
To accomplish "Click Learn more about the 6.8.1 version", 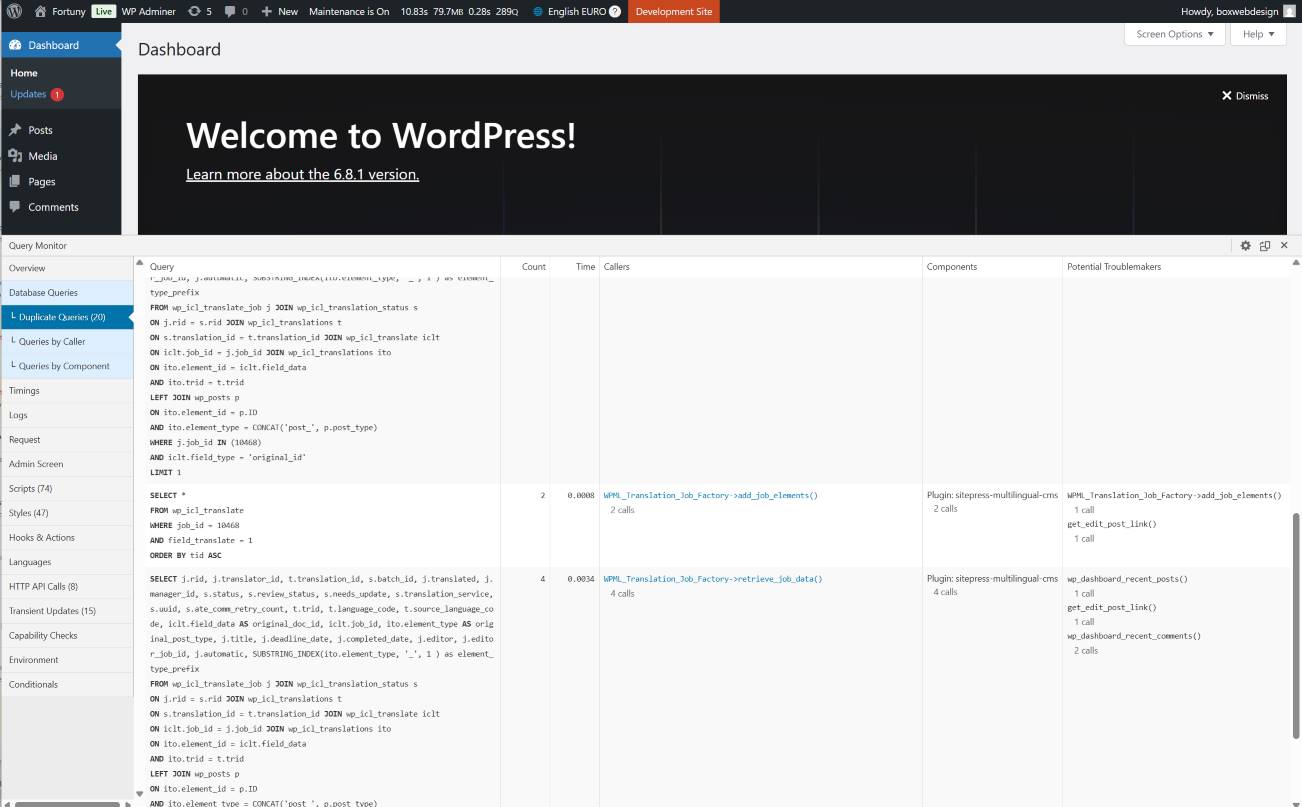I will [302, 174].
